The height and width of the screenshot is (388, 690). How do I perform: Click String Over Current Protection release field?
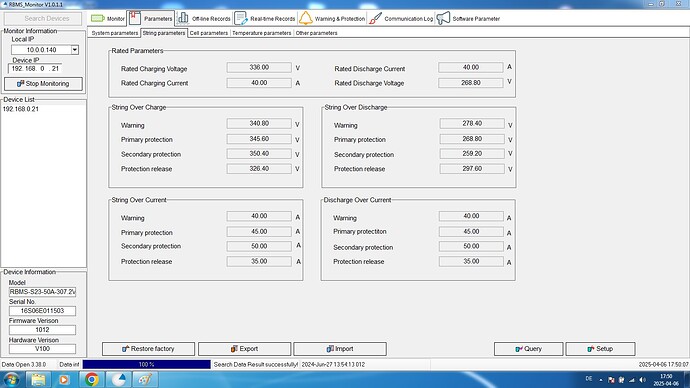[259, 261]
